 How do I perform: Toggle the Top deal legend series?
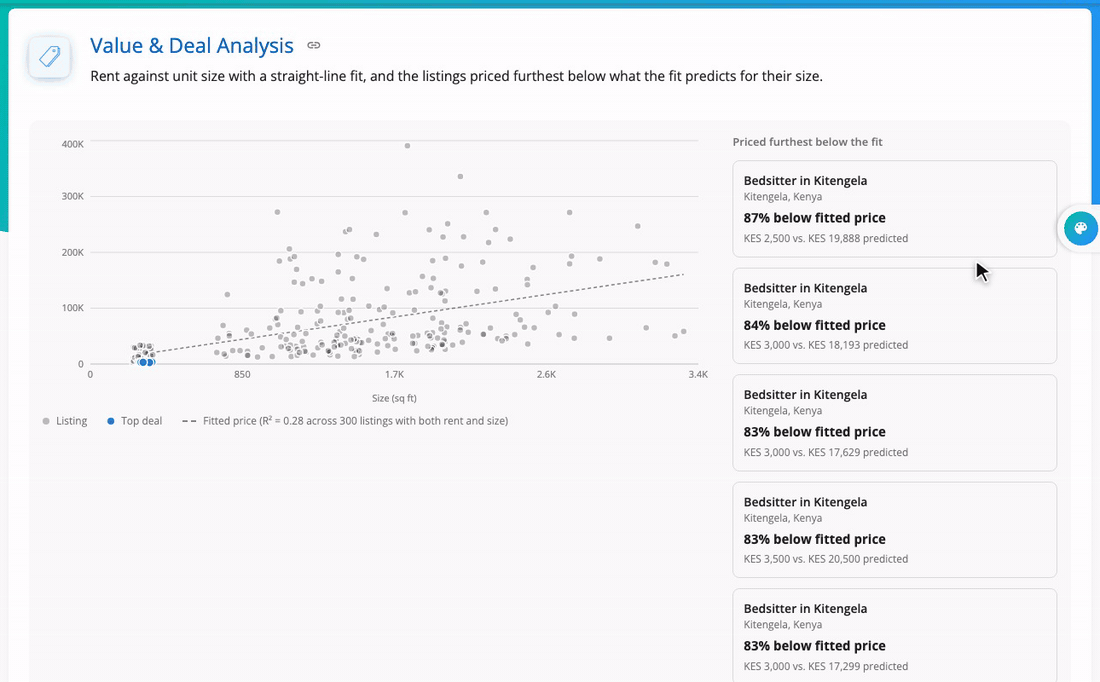[x=135, y=421]
